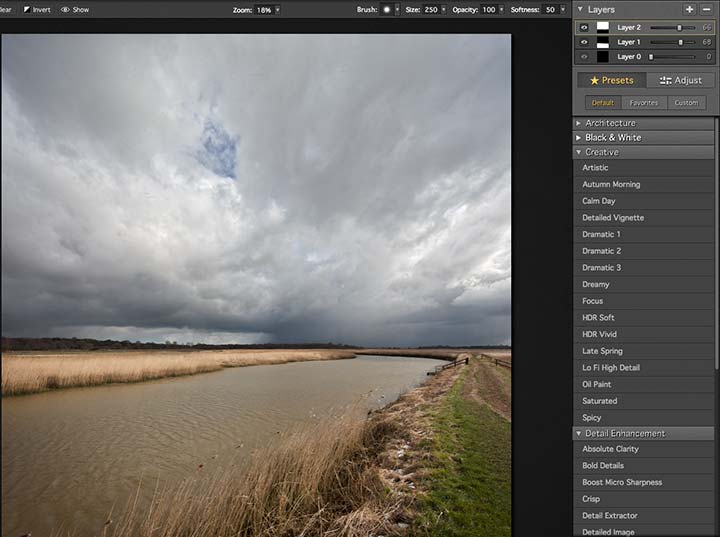Apply the Detail Extractor preset
This screenshot has height=537, width=720.
[644, 515]
